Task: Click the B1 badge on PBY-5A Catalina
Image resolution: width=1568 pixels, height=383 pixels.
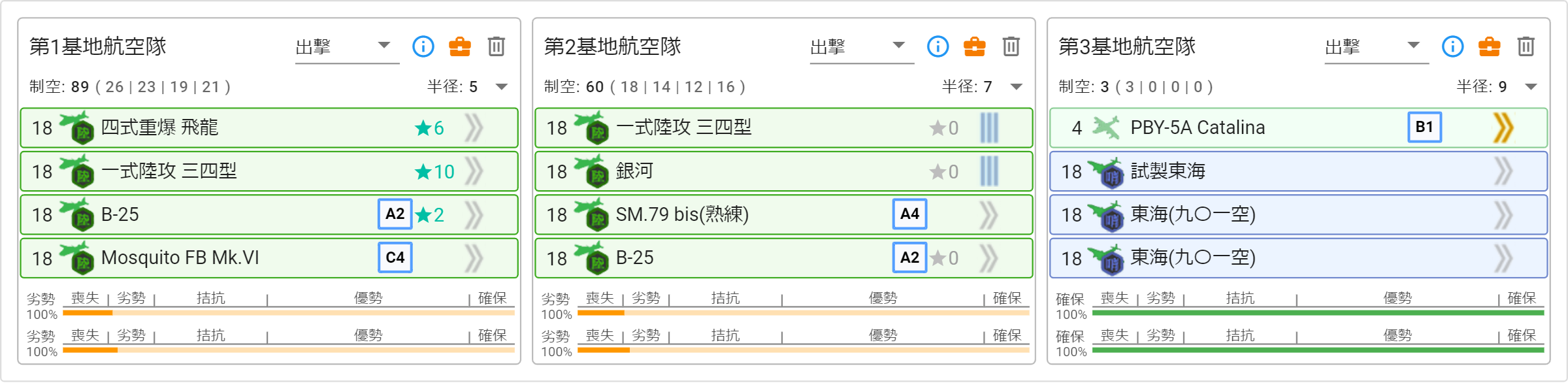Action: pyautogui.click(x=1424, y=127)
